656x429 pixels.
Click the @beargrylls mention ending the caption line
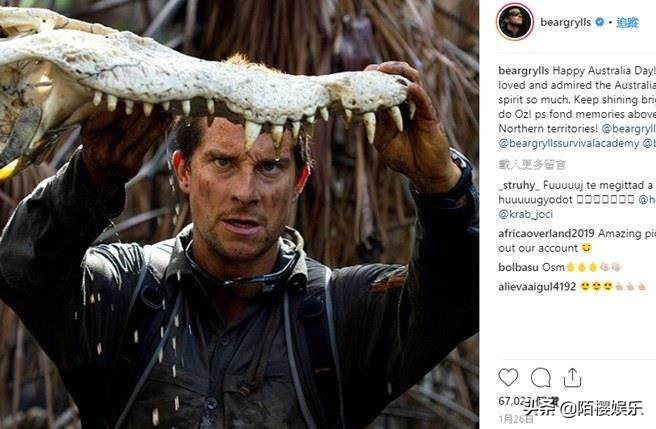(631, 128)
